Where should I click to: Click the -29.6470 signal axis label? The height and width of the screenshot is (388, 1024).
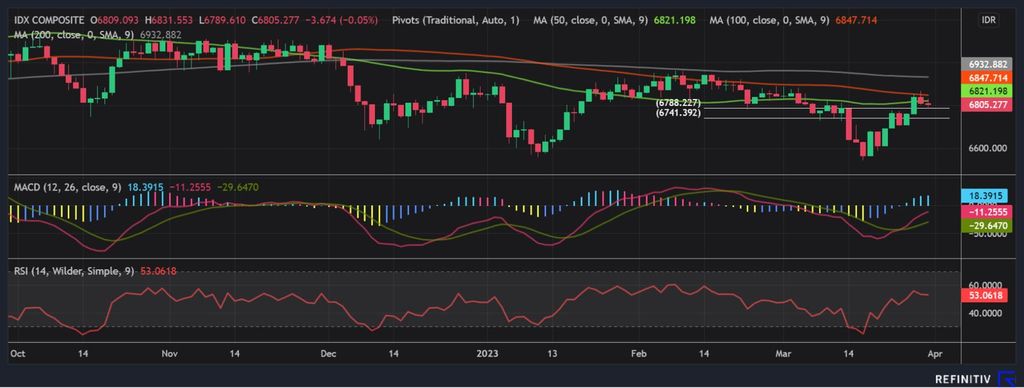tap(986, 226)
